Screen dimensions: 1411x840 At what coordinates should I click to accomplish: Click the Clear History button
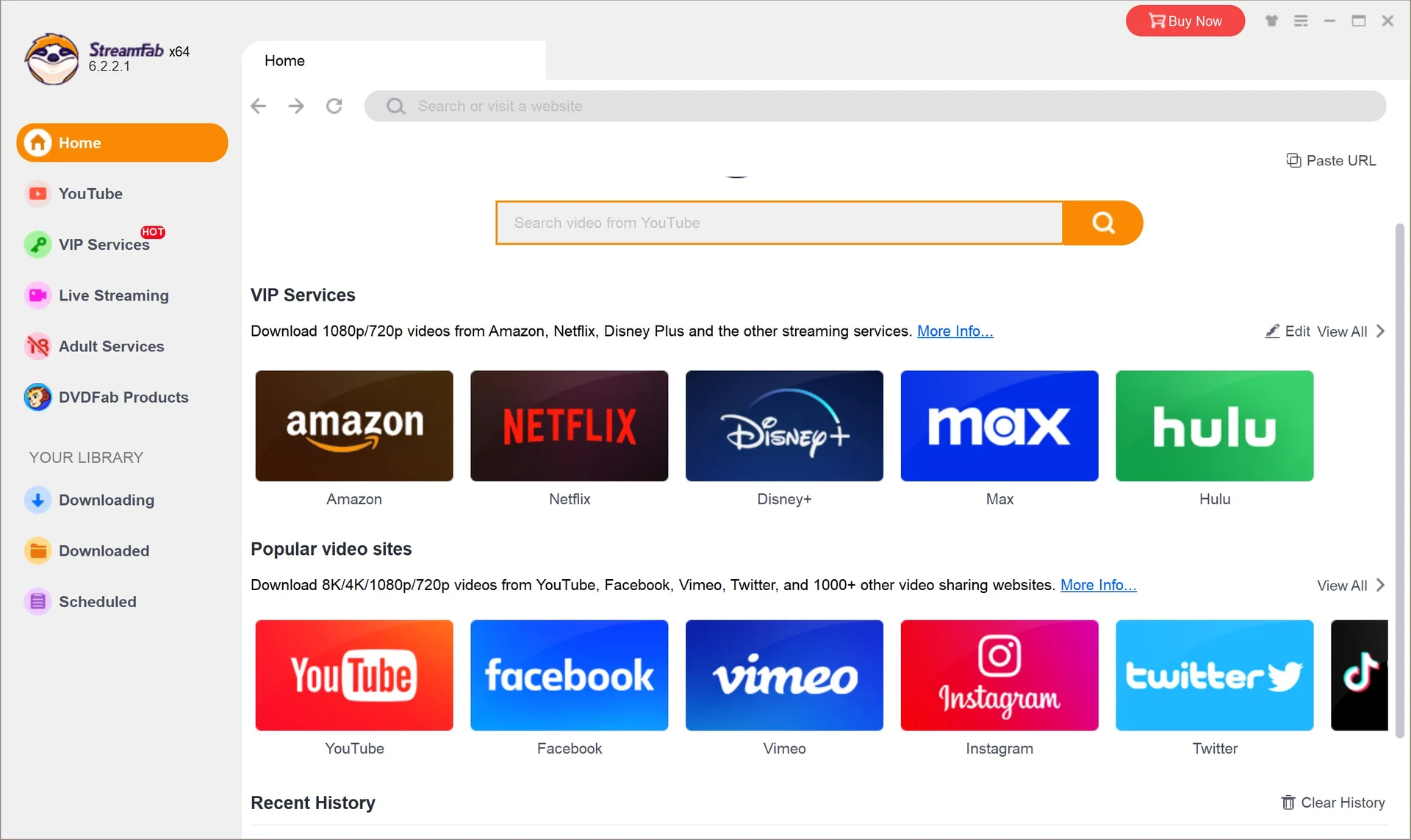[x=1333, y=803]
